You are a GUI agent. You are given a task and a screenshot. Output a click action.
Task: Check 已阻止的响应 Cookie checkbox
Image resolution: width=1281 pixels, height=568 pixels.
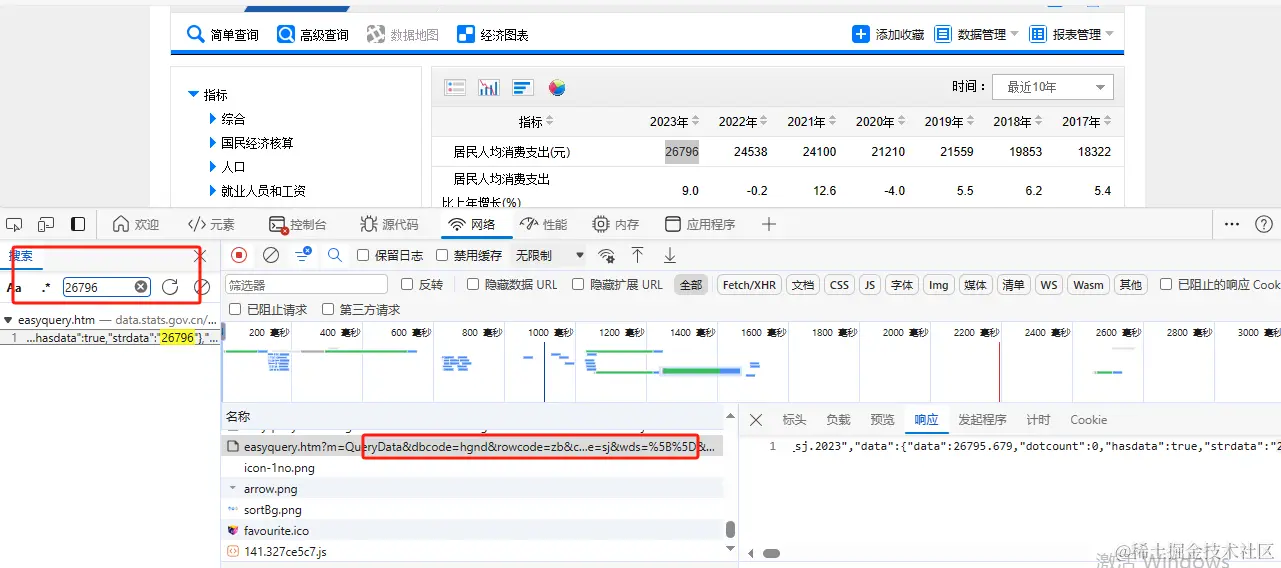tap(1166, 285)
